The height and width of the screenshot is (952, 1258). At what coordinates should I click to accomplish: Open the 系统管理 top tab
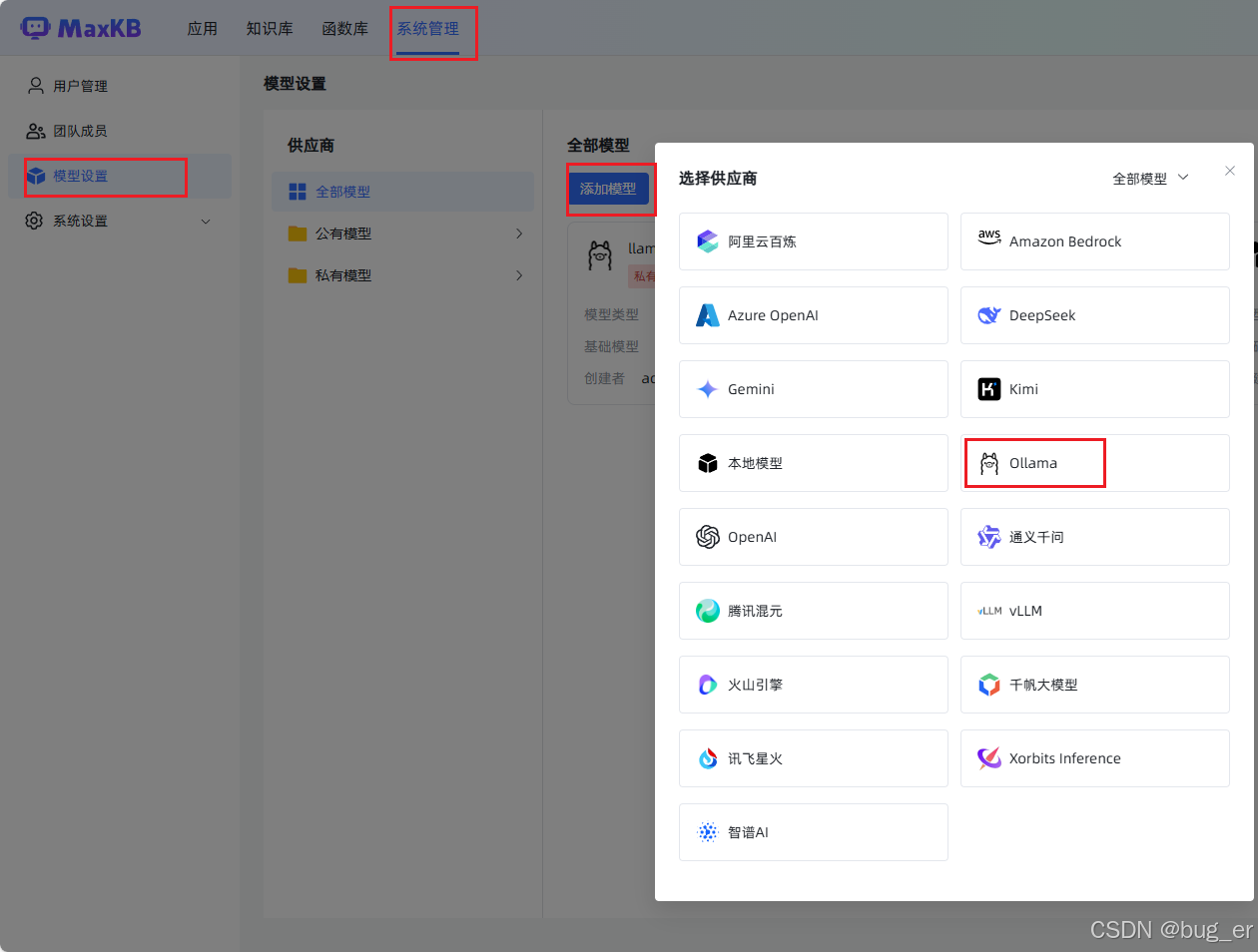(x=428, y=29)
